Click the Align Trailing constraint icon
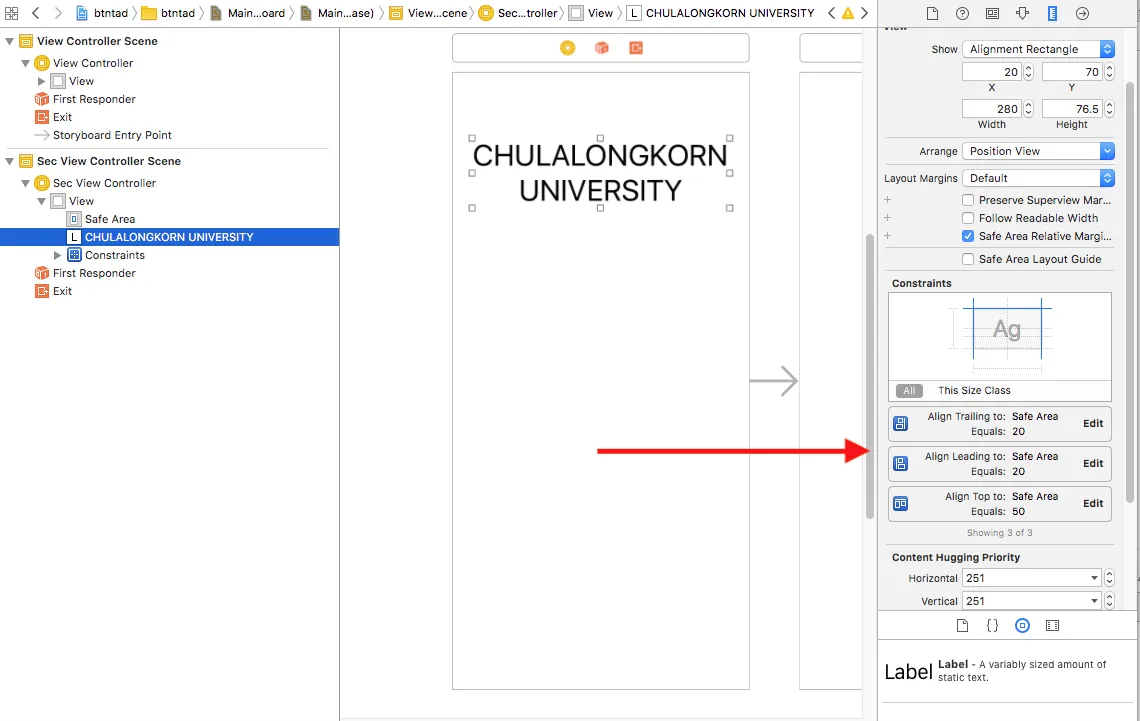 pyautogui.click(x=901, y=424)
